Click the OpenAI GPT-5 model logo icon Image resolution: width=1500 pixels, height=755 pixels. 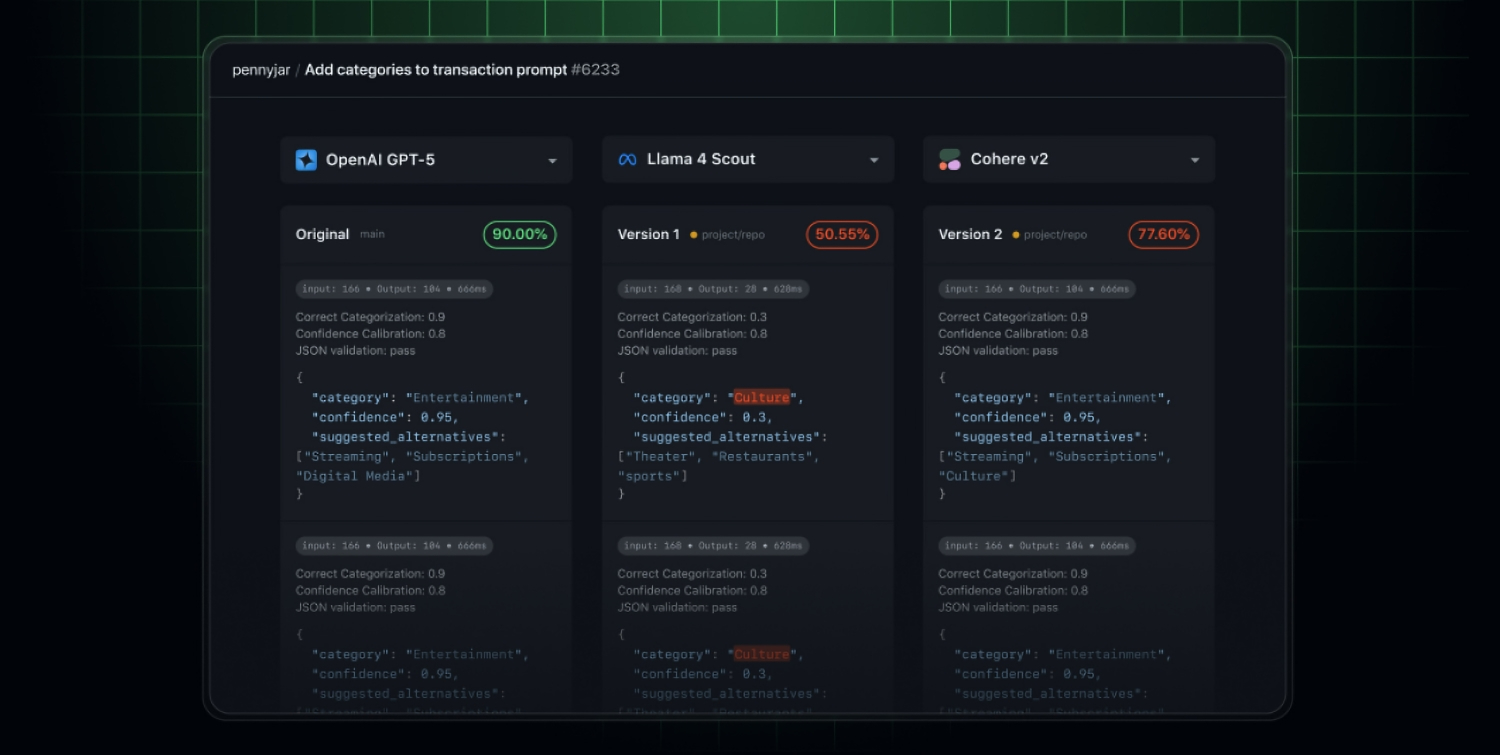306,160
